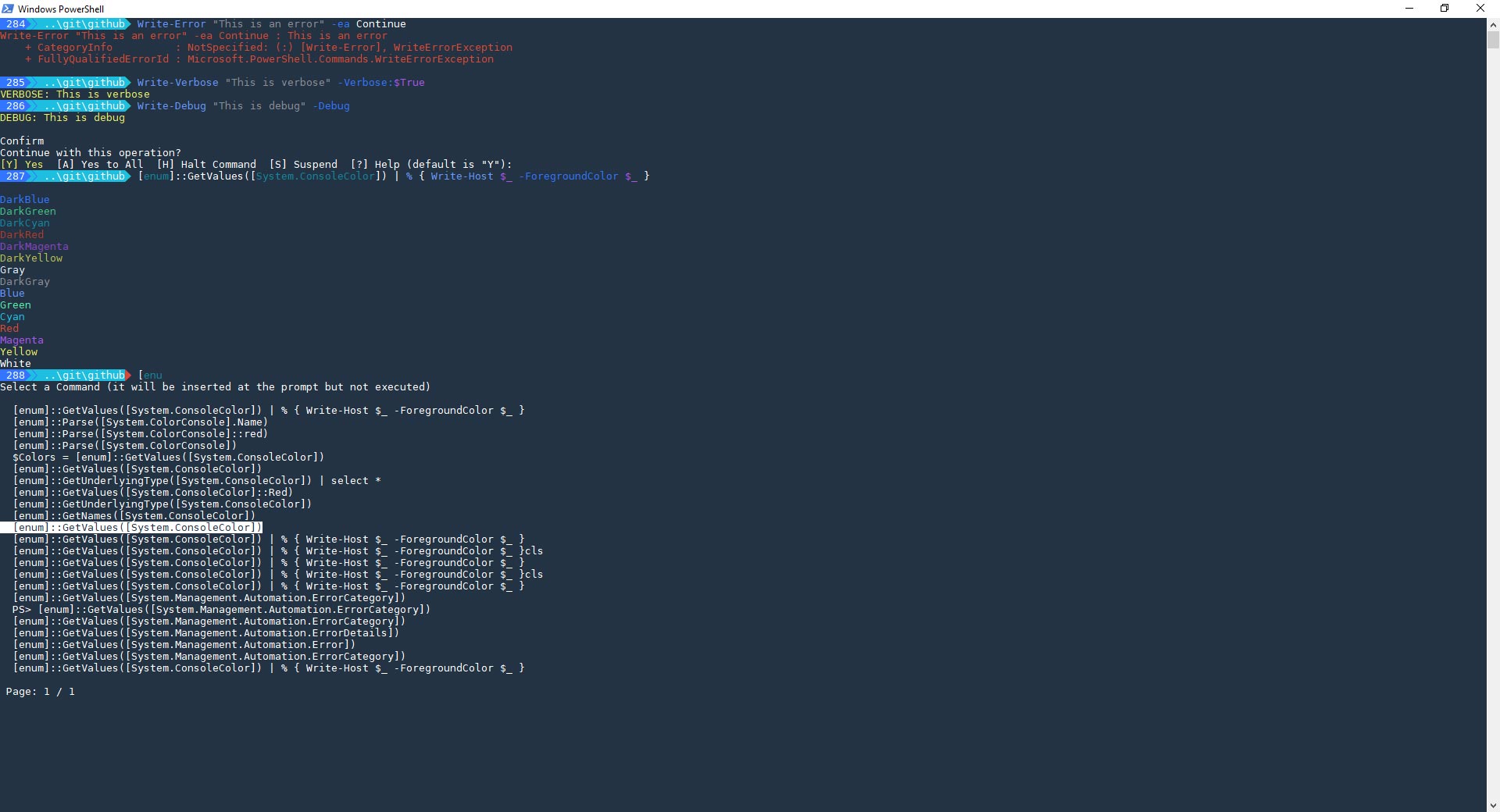Click the Yellow color name text
The image size is (1500, 812).
pyautogui.click(x=18, y=352)
